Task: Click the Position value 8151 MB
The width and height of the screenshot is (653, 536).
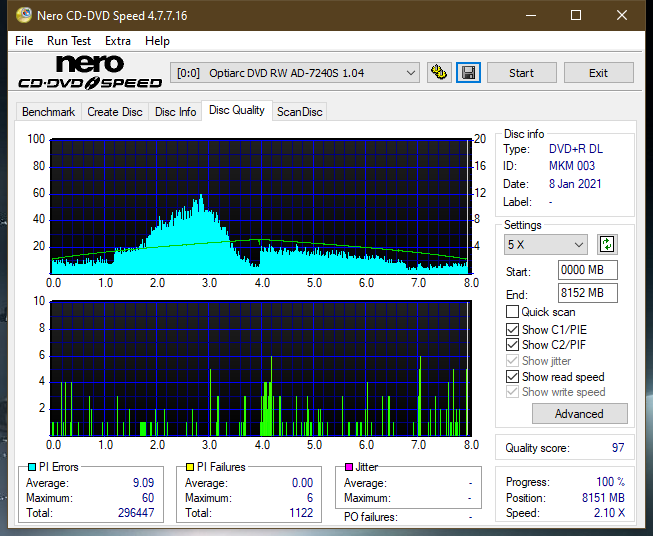Action: coord(603,498)
